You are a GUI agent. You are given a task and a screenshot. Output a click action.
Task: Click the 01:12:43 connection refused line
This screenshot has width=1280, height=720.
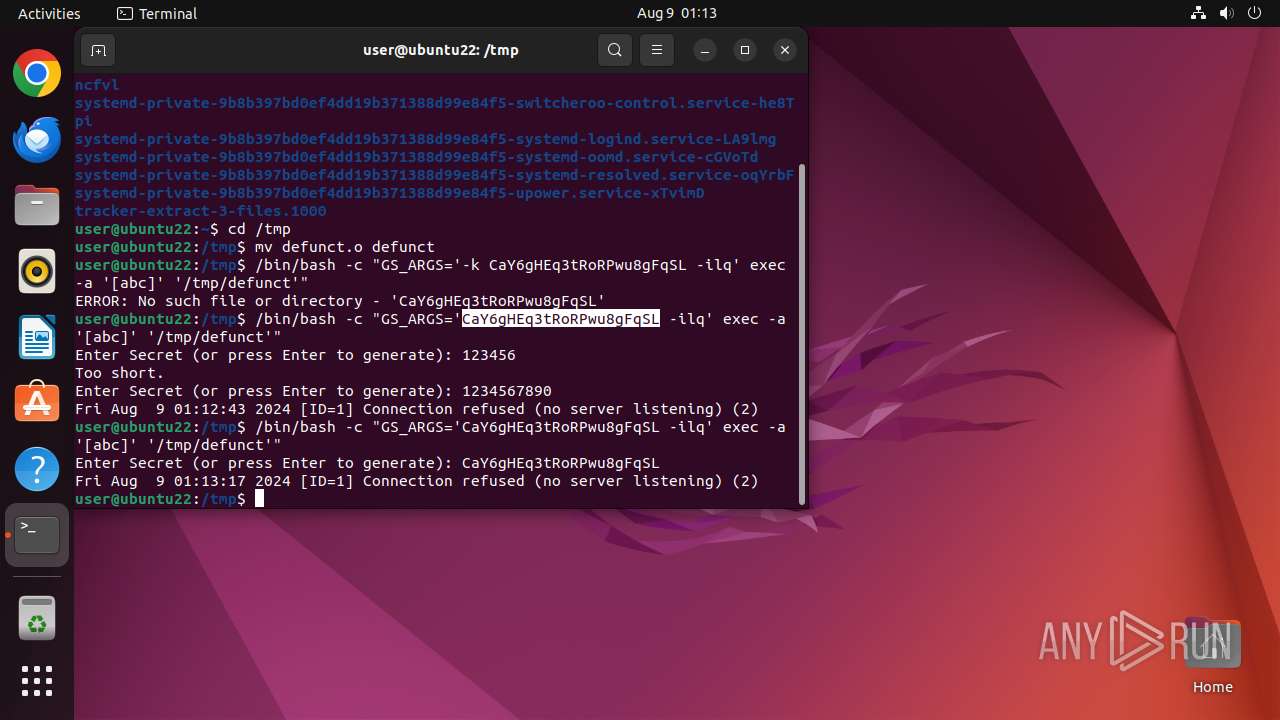pyautogui.click(x=417, y=409)
